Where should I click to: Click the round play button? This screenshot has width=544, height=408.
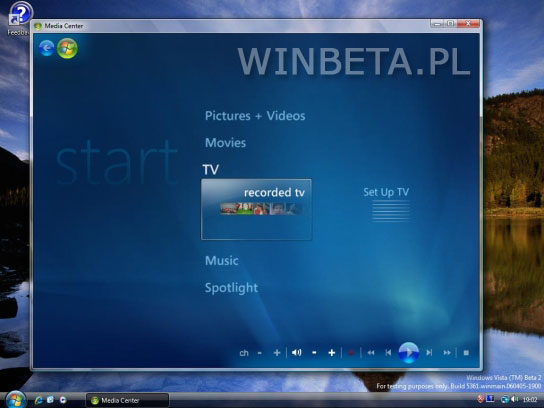coord(409,352)
